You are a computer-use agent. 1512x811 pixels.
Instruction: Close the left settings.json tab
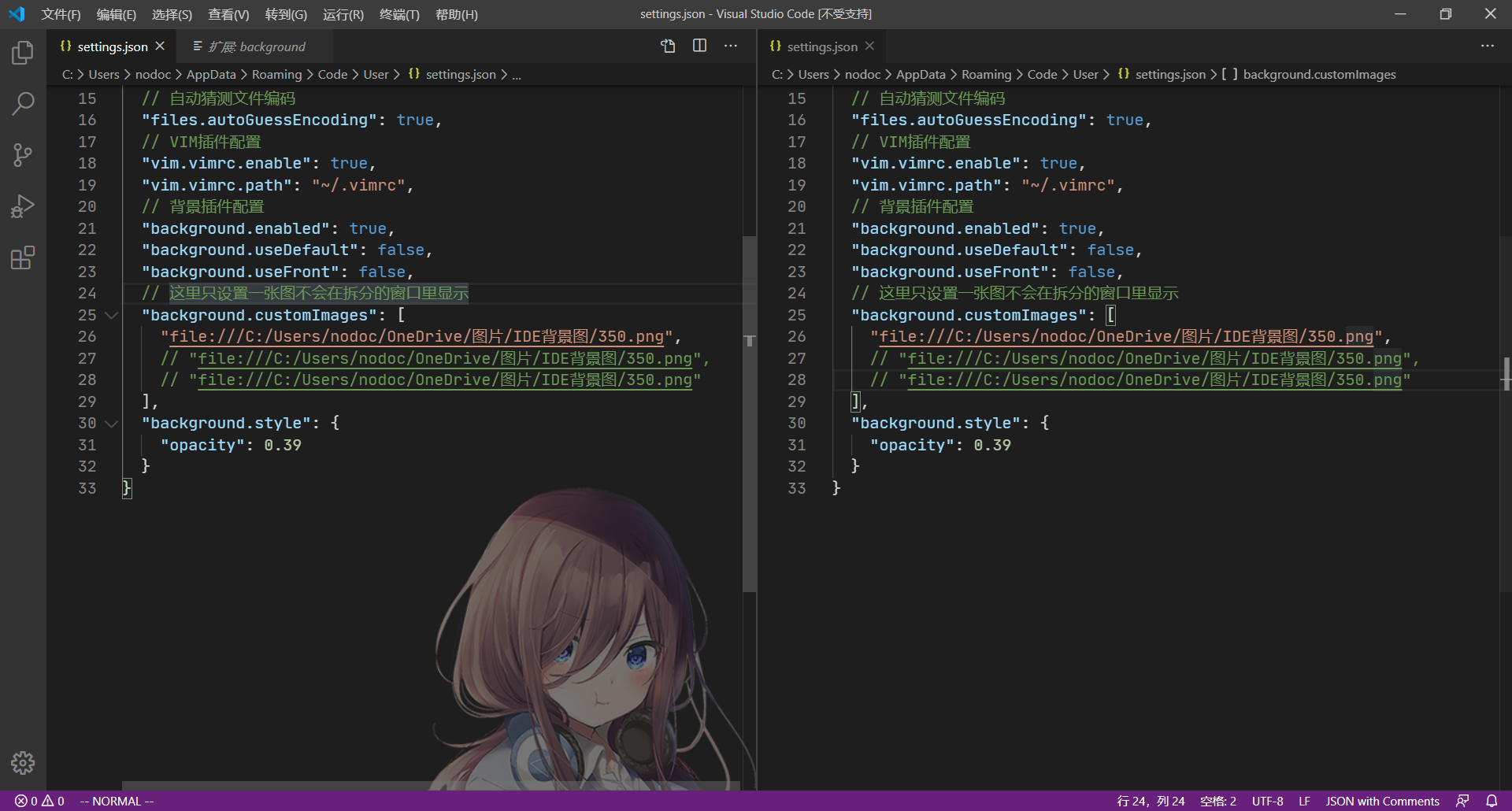click(160, 46)
